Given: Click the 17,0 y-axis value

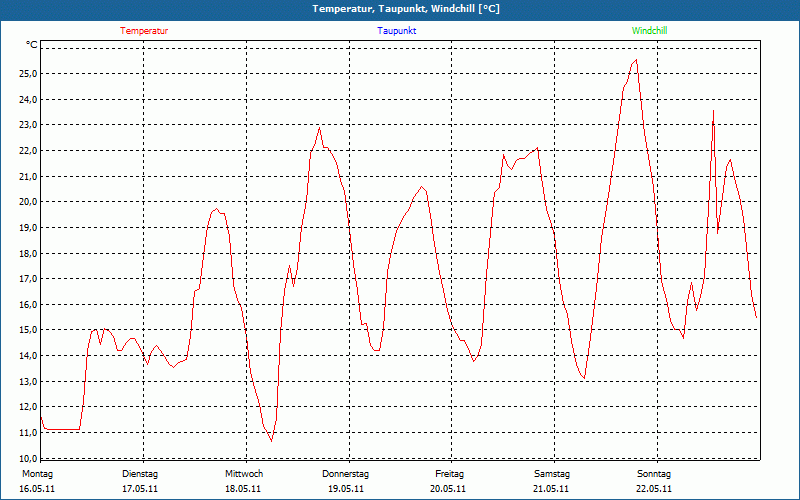Looking at the screenshot, I should [x=29, y=279].
